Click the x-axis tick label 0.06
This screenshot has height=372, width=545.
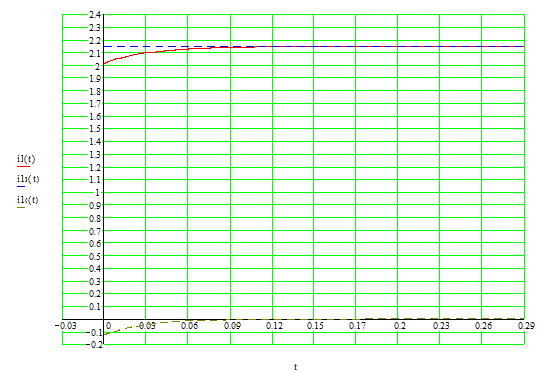click(189, 326)
